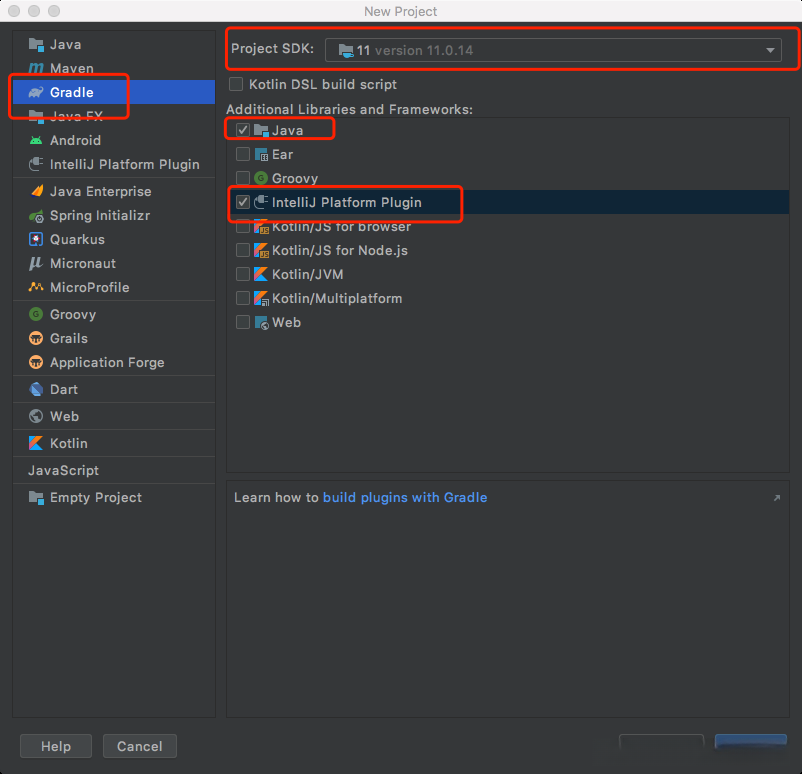Check the Kotlin/JS for Node.js checkbox
This screenshot has height=774, width=802.
[x=243, y=250]
